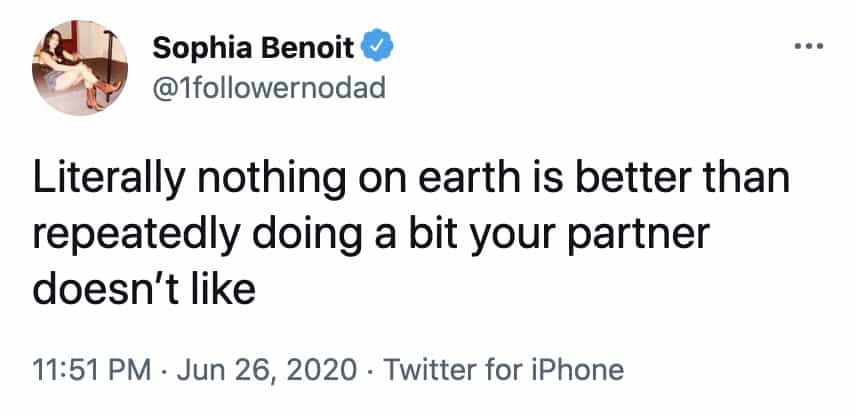
Task: Open the Twitter for iPhone source link
Action: tap(504, 370)
